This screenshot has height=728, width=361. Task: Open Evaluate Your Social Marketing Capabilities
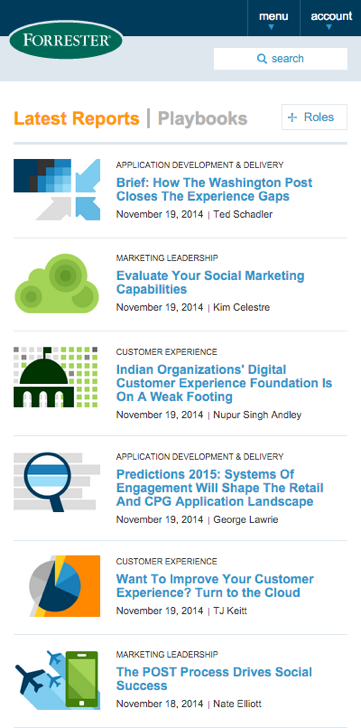[210, 282]
